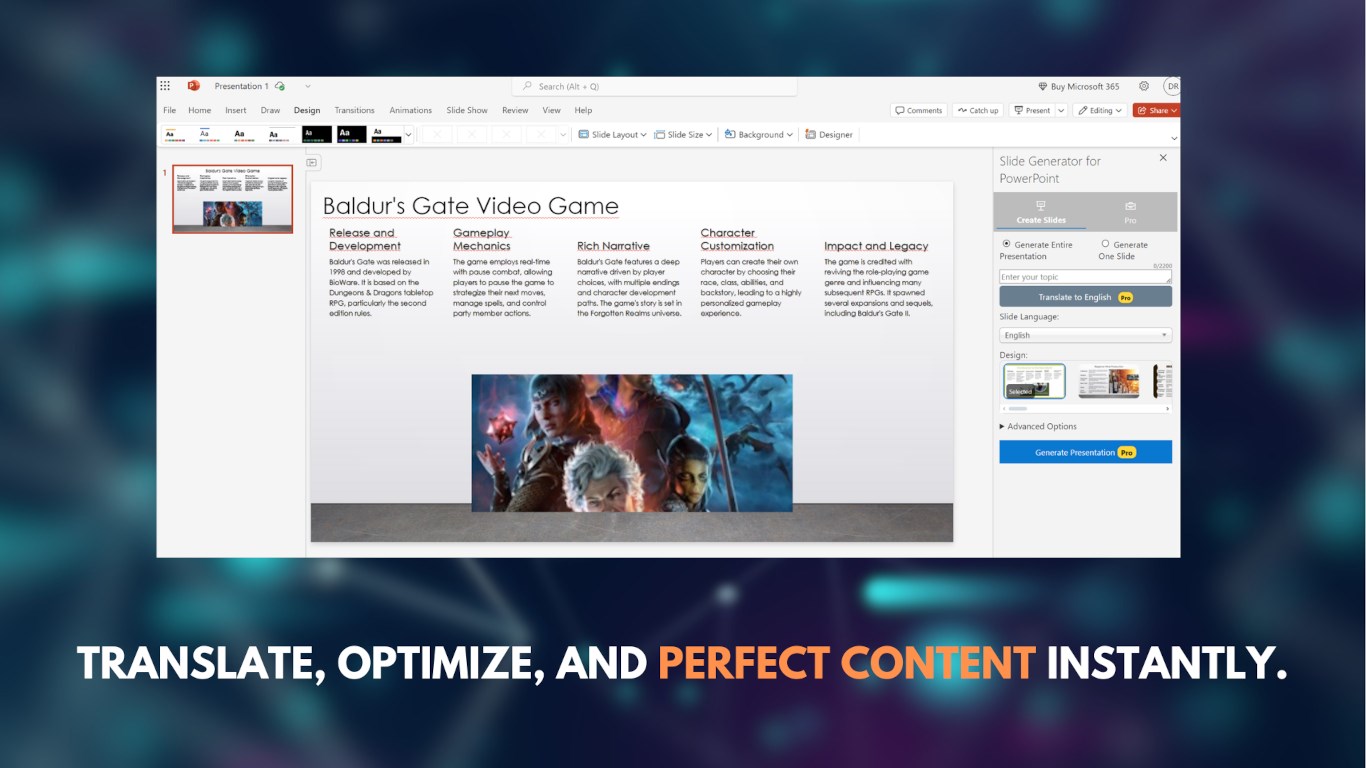Expand Advanced Options section
1366x768 pixels.
1038,426
